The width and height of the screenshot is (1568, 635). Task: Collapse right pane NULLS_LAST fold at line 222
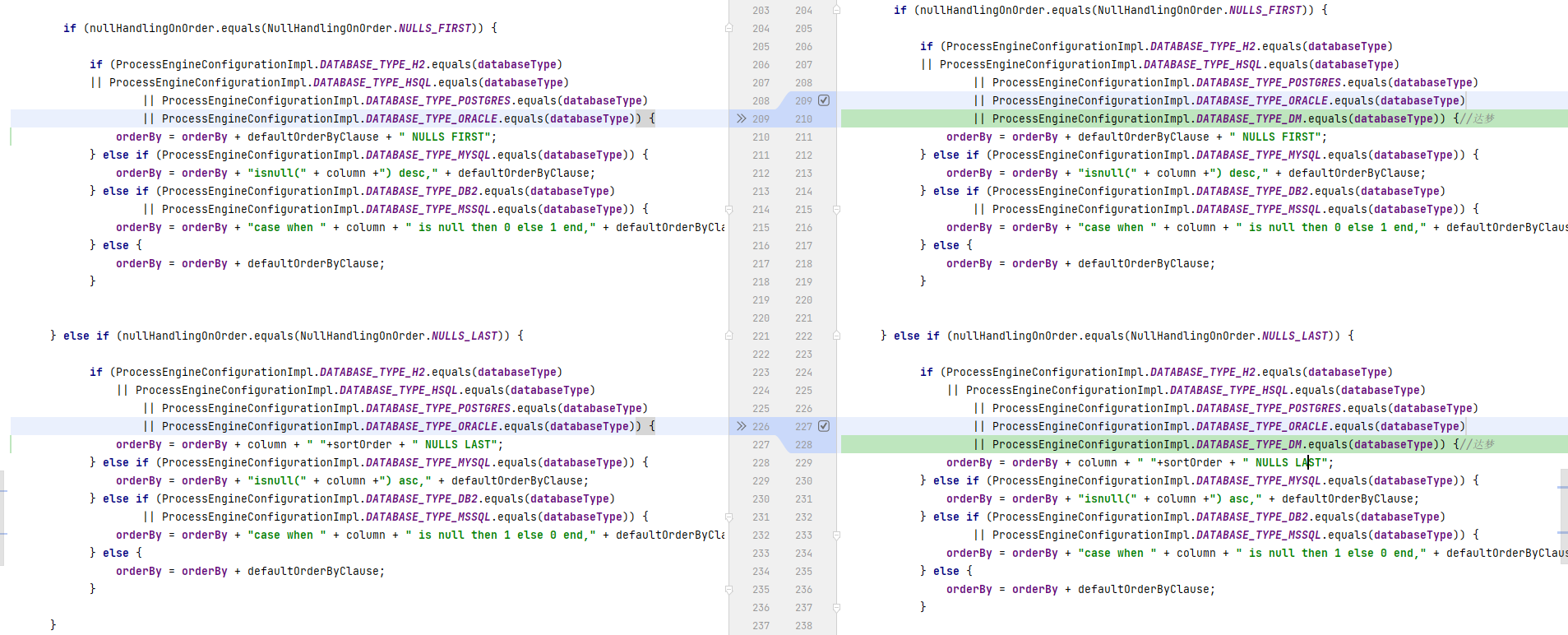point(836,336)
